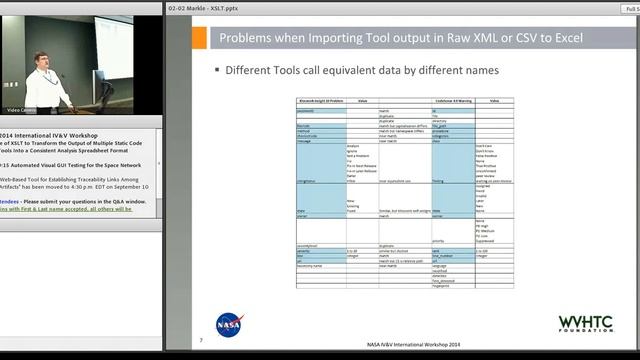Click the Full Screen button in share pod
Screen dimensions: 640x360
tap(631, 9)
